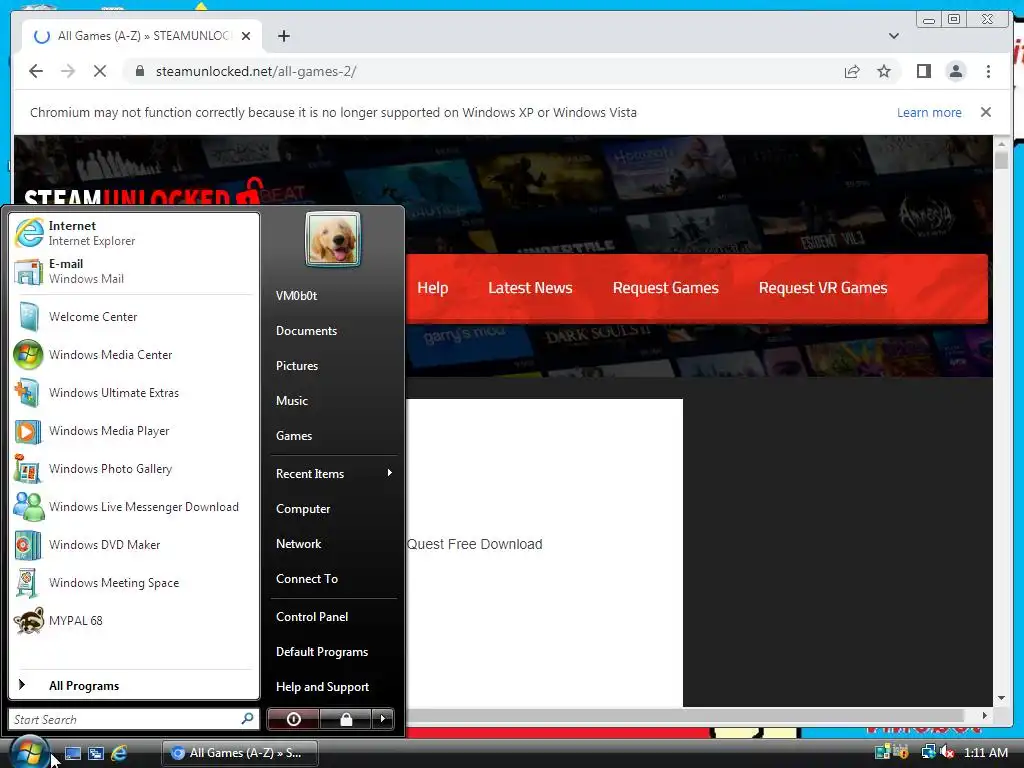Close the All Games tab
Viewport: 1024px width, 768px height.
(x=246, y=36)
